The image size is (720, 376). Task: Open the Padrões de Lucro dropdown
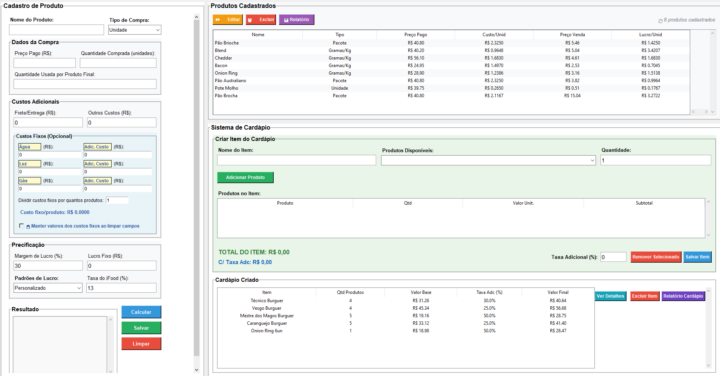click(x=48, y=288)
